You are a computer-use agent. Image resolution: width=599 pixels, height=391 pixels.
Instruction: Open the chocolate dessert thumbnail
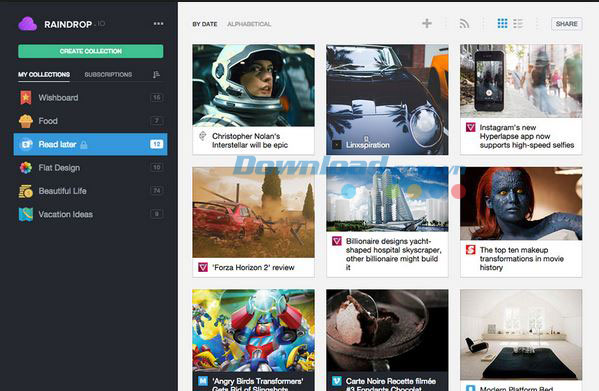(387, 331)
